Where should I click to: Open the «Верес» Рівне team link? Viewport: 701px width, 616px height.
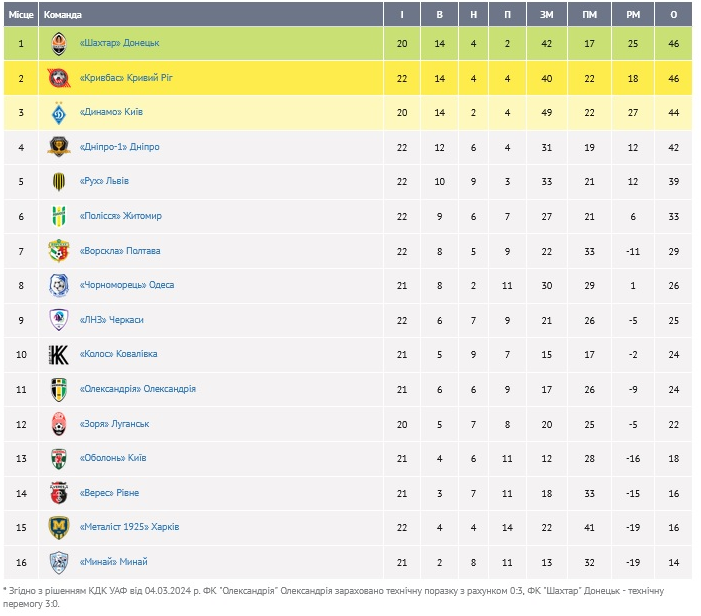click(109, 493)
